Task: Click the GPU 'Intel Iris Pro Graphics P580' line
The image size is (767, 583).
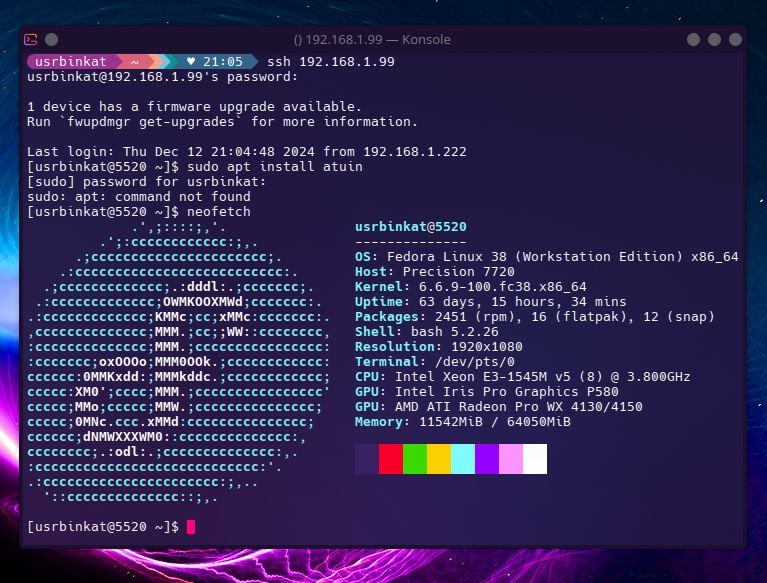Action: click(x=487, y=392)
